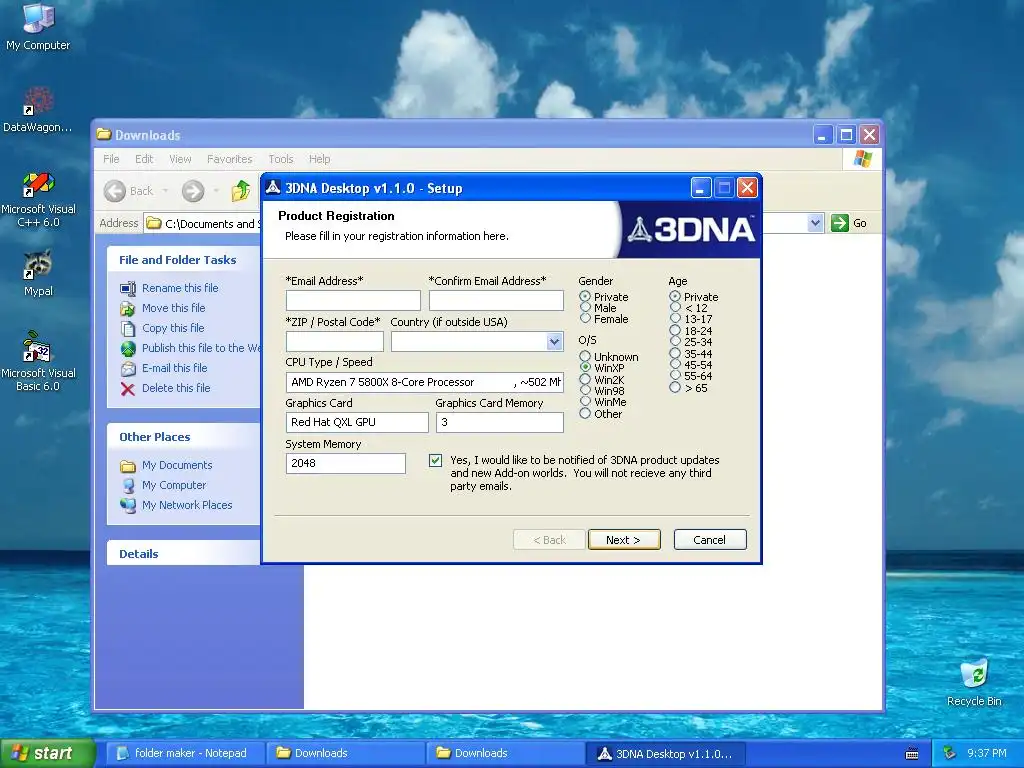Click the Move this file icon

click(128, 308)
